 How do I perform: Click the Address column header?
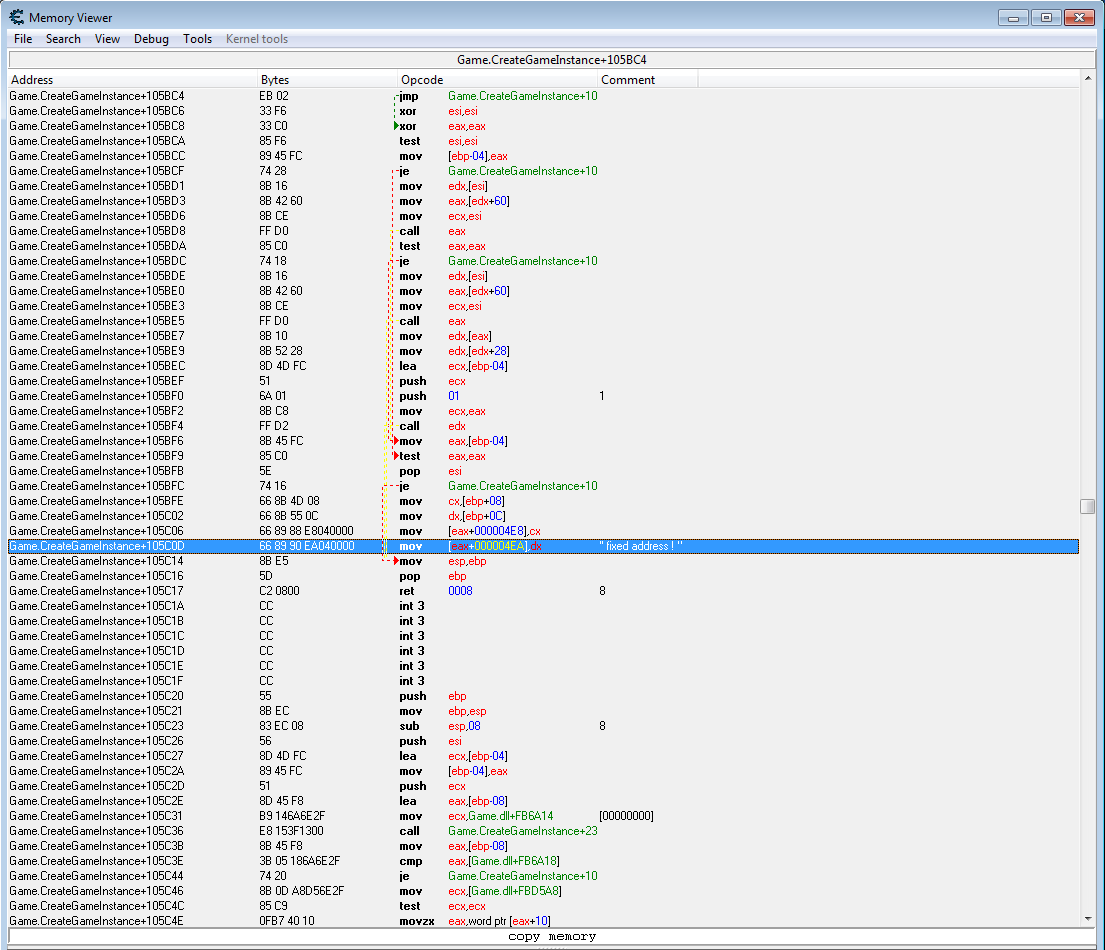(132, 80)
